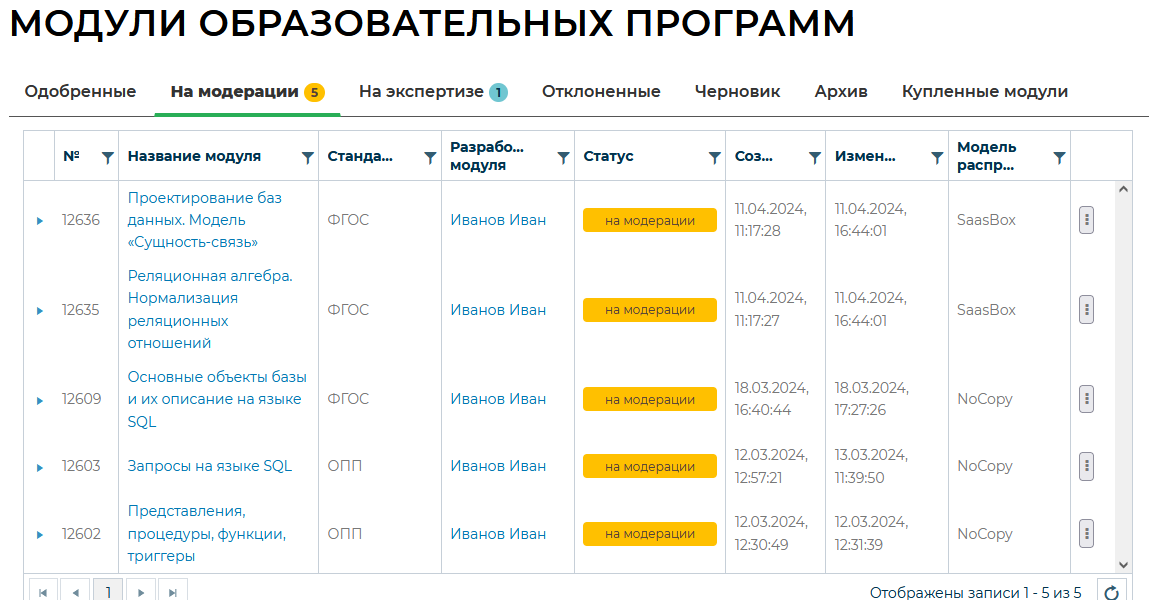Open module link Запросы на языке SQL
This screenshot has width=1156, height=600.
tap(209, 466)
